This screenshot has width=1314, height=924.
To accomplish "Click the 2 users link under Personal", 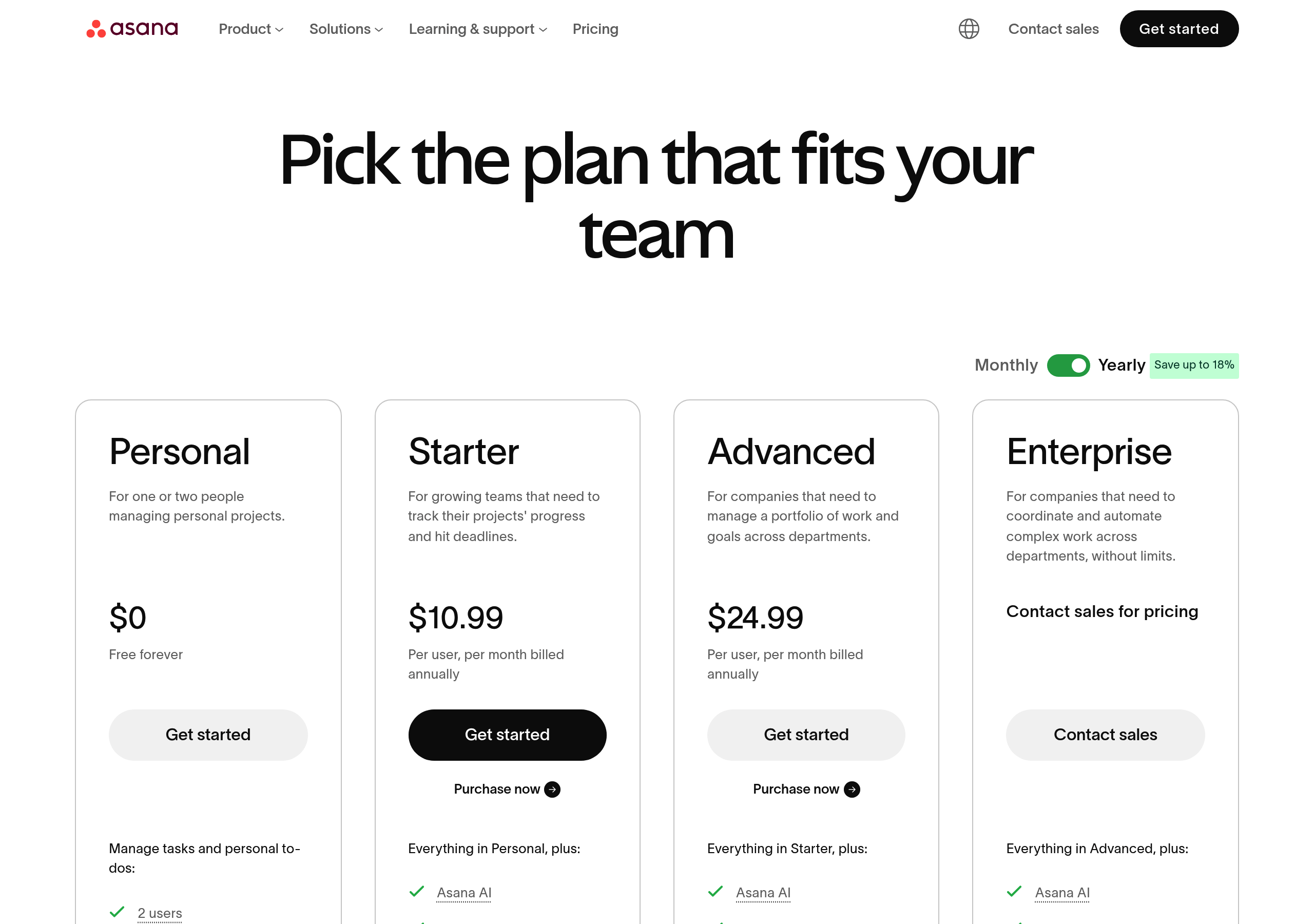I will 160,913.
